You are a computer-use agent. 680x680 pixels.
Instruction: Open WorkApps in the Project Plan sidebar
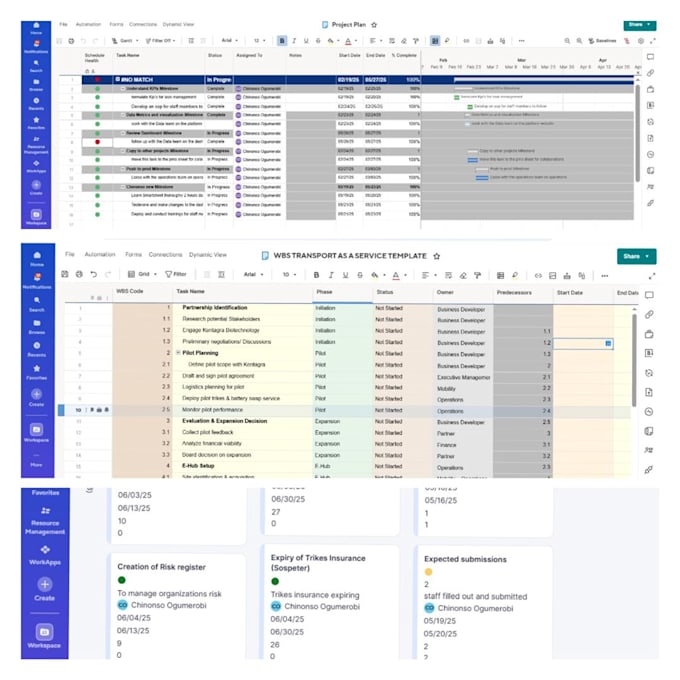pyautogui.click(x=36, y=166)
